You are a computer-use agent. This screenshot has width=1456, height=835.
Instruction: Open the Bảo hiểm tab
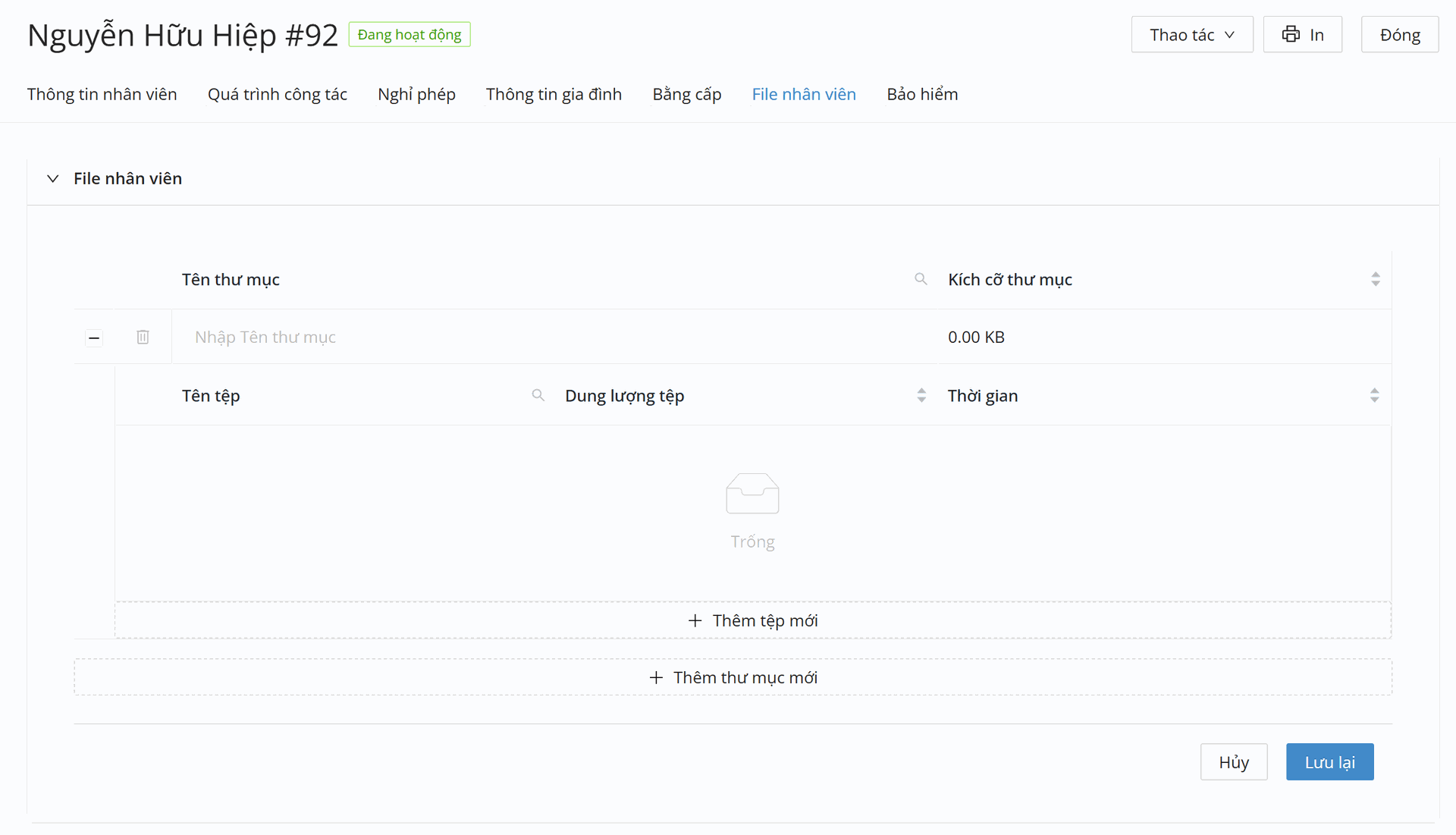tap(922, 94)
